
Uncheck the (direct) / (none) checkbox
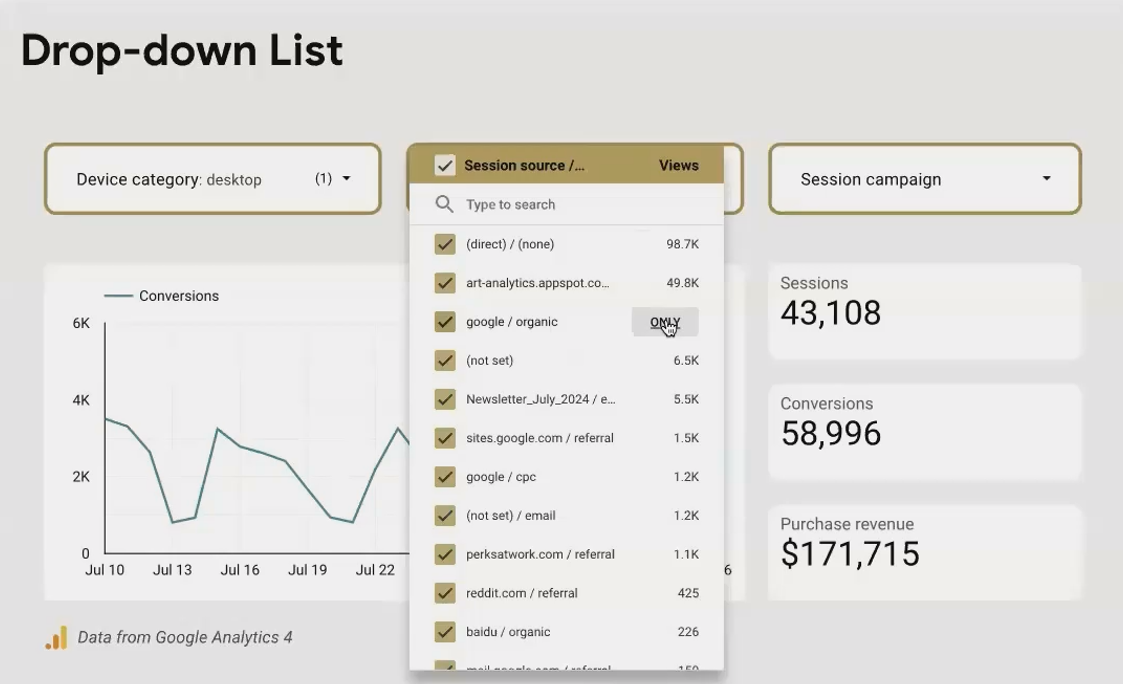click(445, 244)
